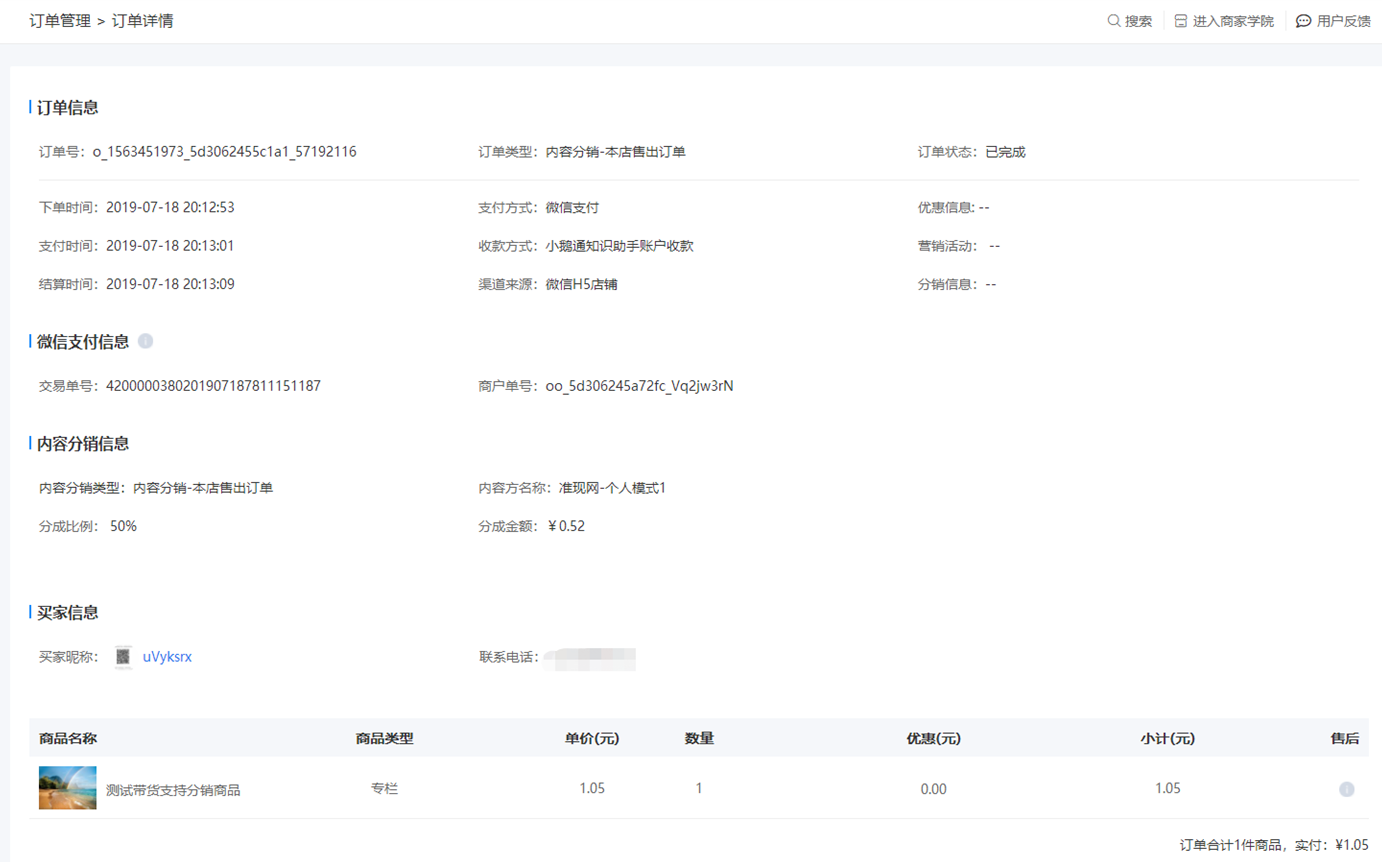Click the search magnifier icon

(x=1113, y=21)
